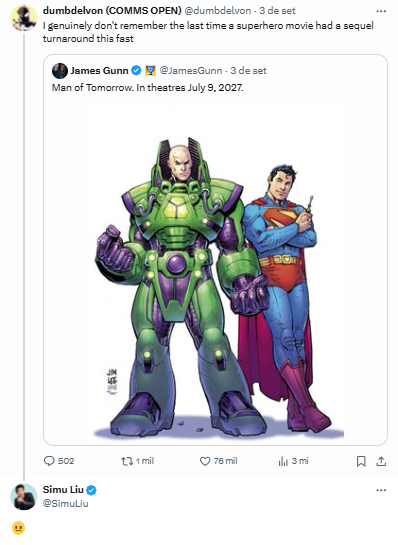Share the tweet using the upload icon

381,461
